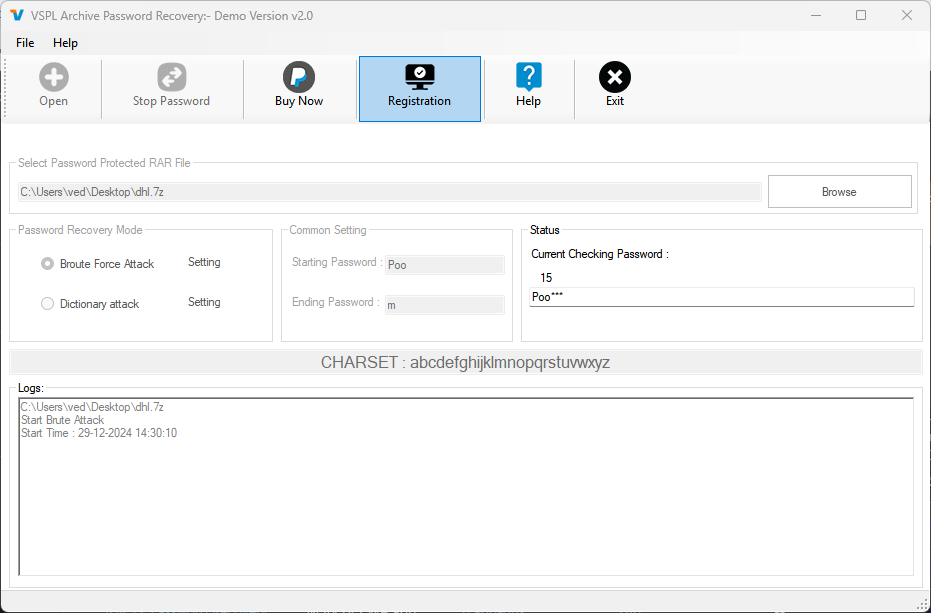This screenshot has height=613, width=931.
Task: Open Setting beside Dictionary attack
Action: (x=204, y=302)
